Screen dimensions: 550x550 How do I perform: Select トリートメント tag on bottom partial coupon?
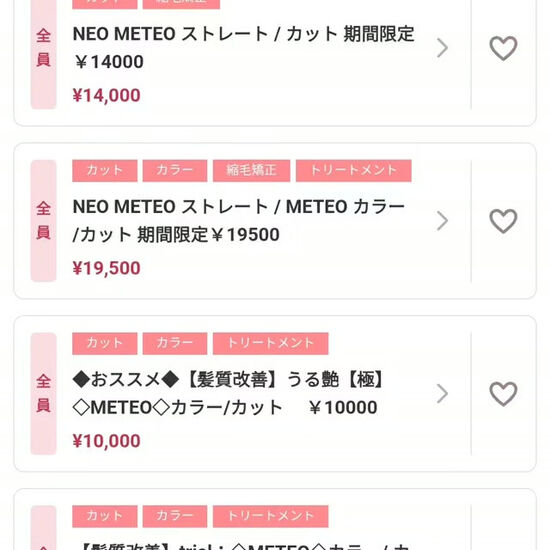(270, 516)
